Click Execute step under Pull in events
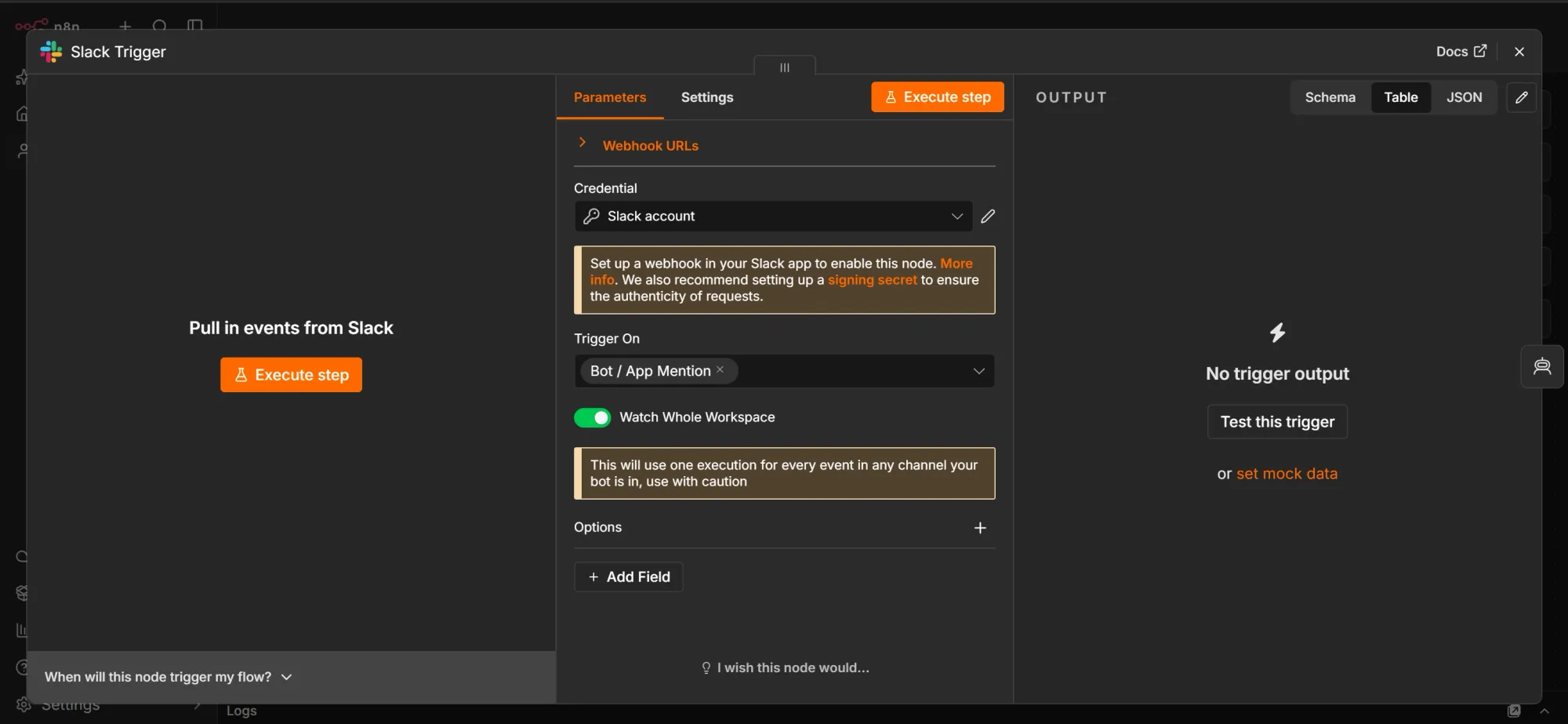1568x724 pixels. (x=291, y=375)
